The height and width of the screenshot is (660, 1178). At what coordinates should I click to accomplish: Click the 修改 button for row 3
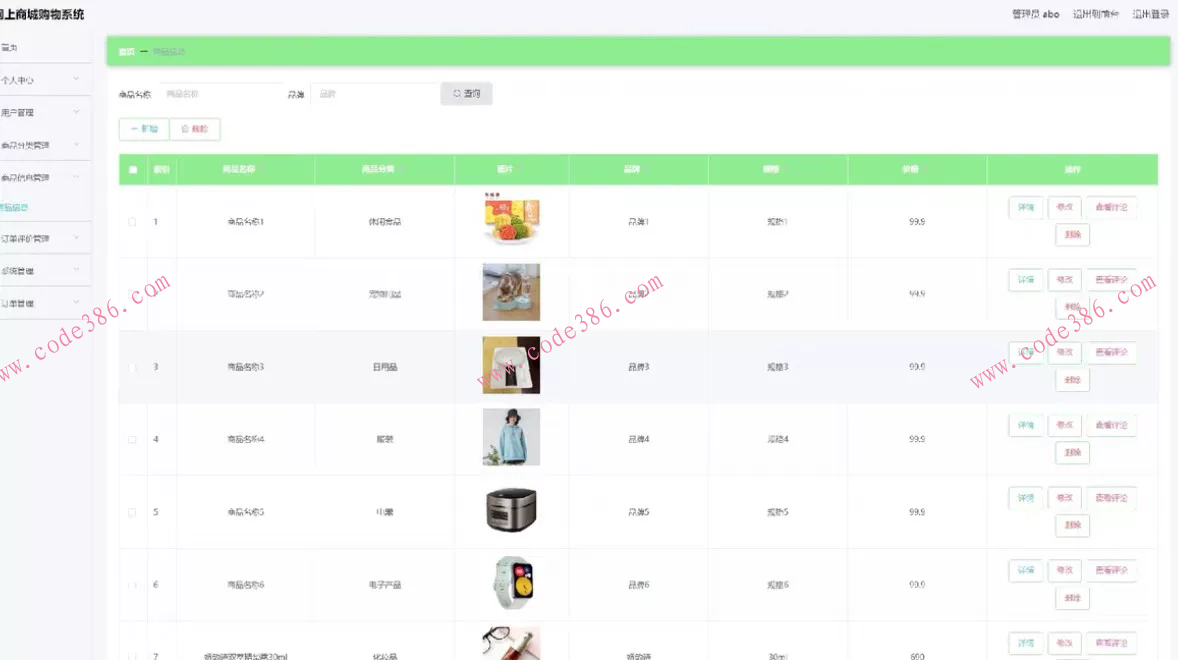pyautogui.click(x=1065, y=352)
